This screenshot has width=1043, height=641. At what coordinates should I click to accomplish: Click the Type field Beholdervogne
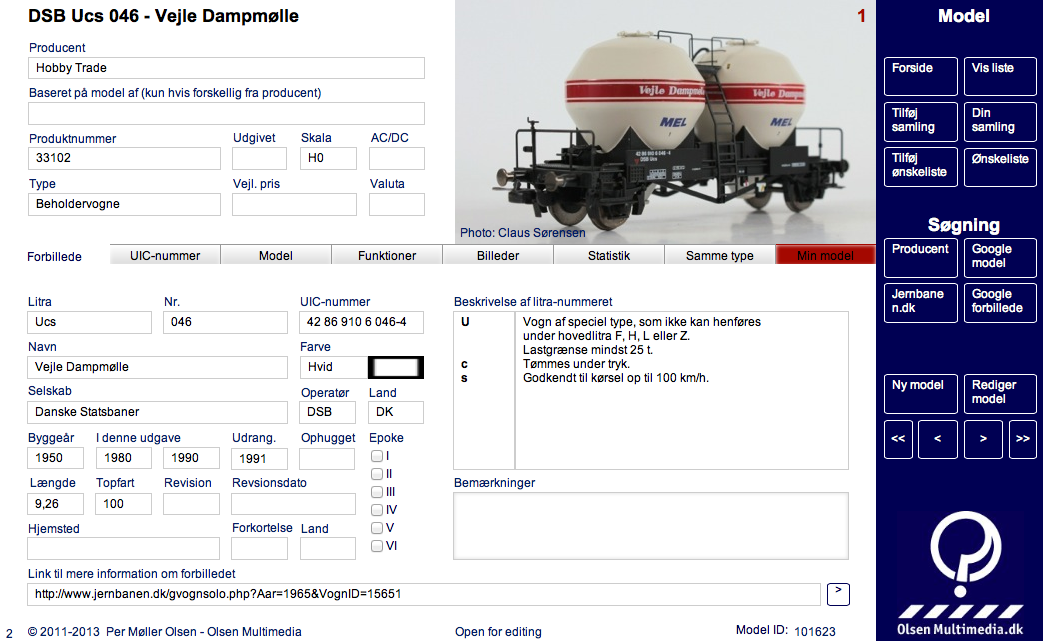tap(124, 204)
